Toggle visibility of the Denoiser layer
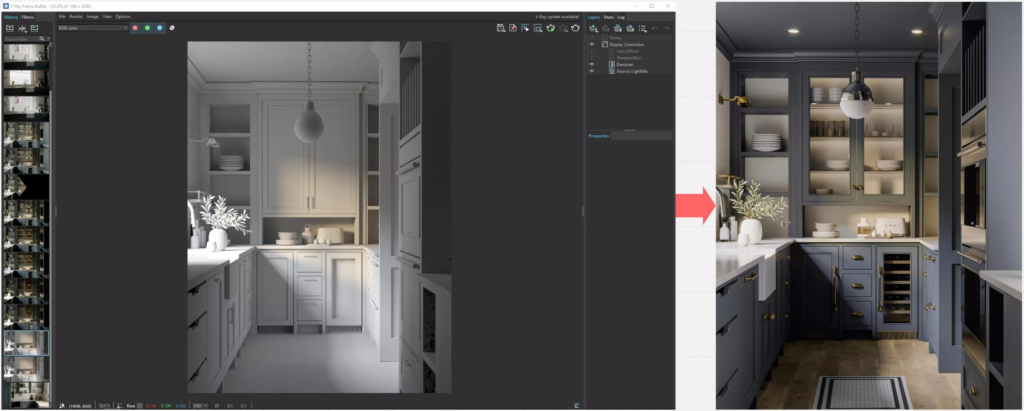This screenshot has width=1024, height=411. 591,63
